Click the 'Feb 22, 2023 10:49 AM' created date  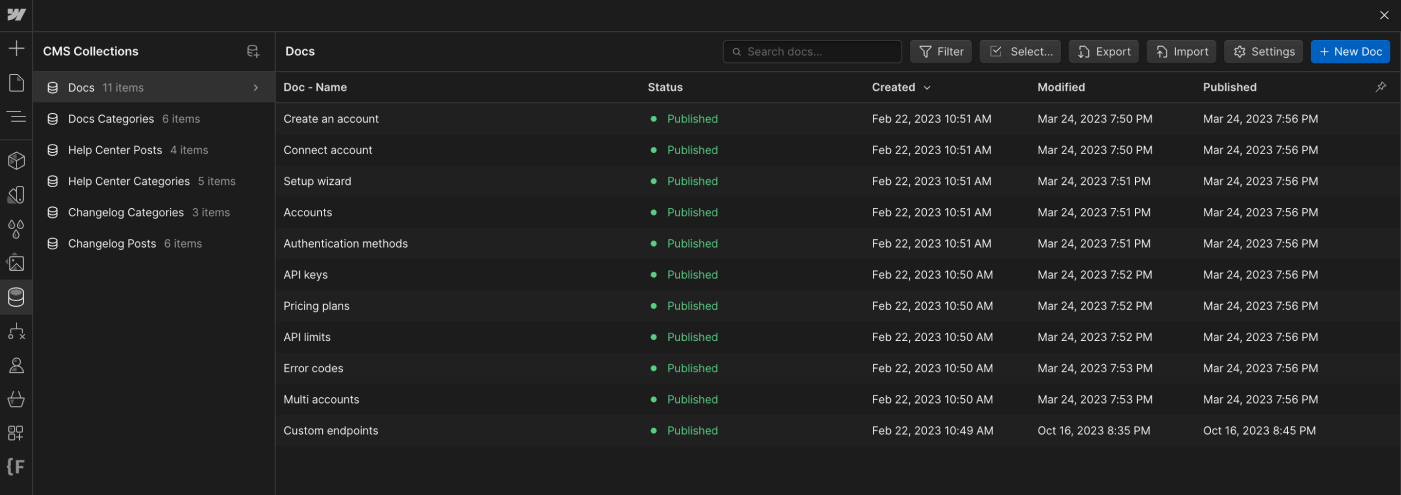[x=933, y=431]
